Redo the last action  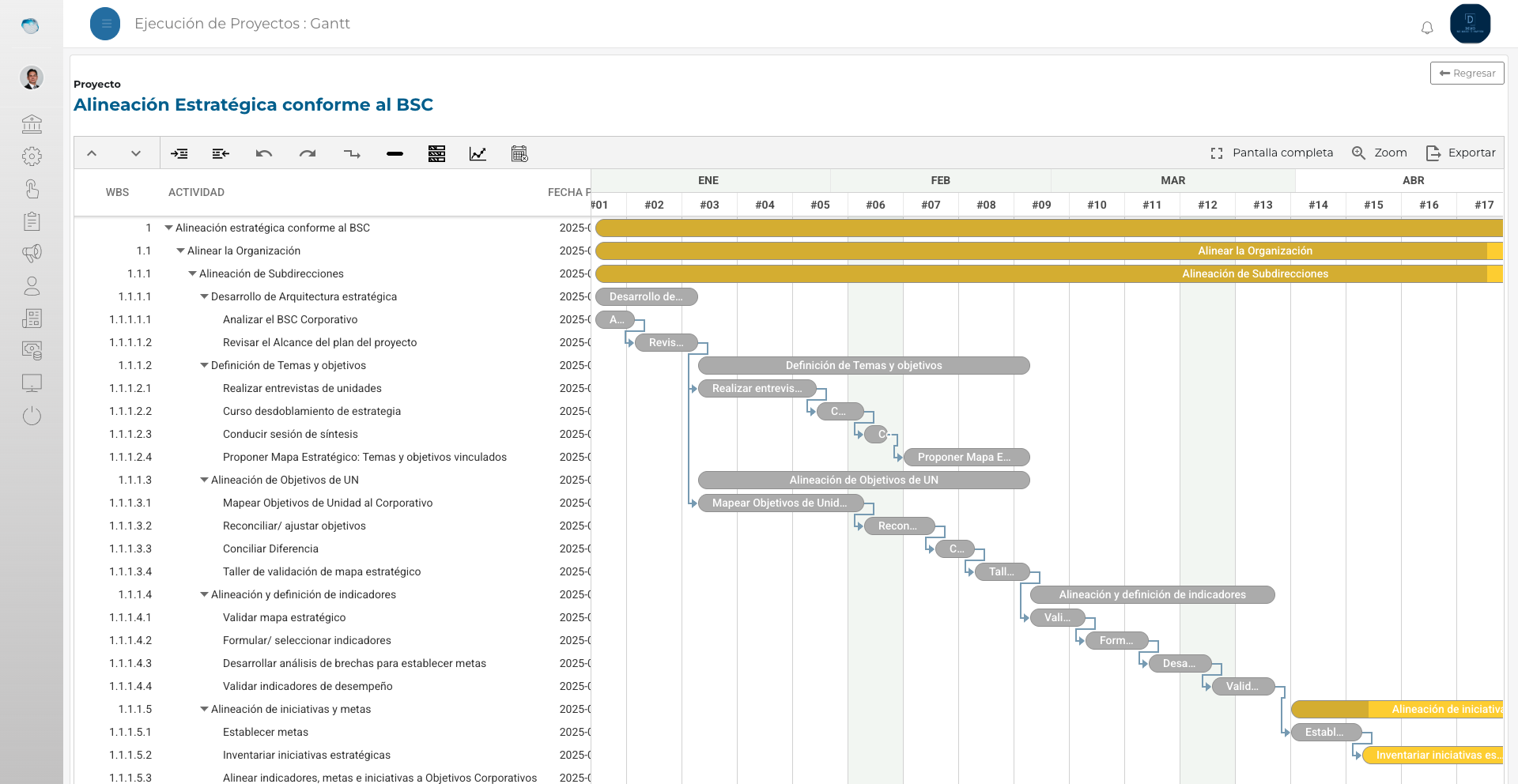308,153
